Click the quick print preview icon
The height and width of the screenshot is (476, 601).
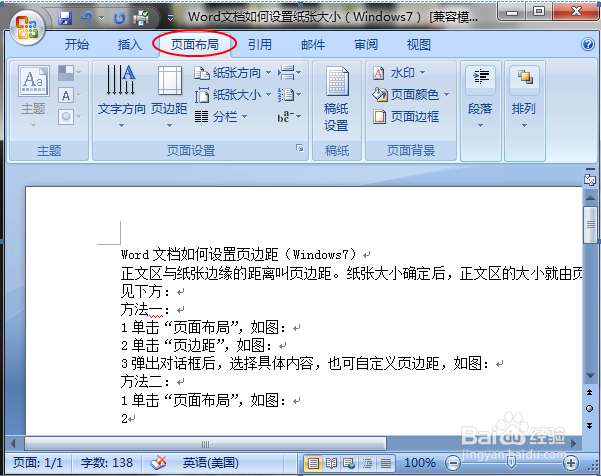coord(141,18)
